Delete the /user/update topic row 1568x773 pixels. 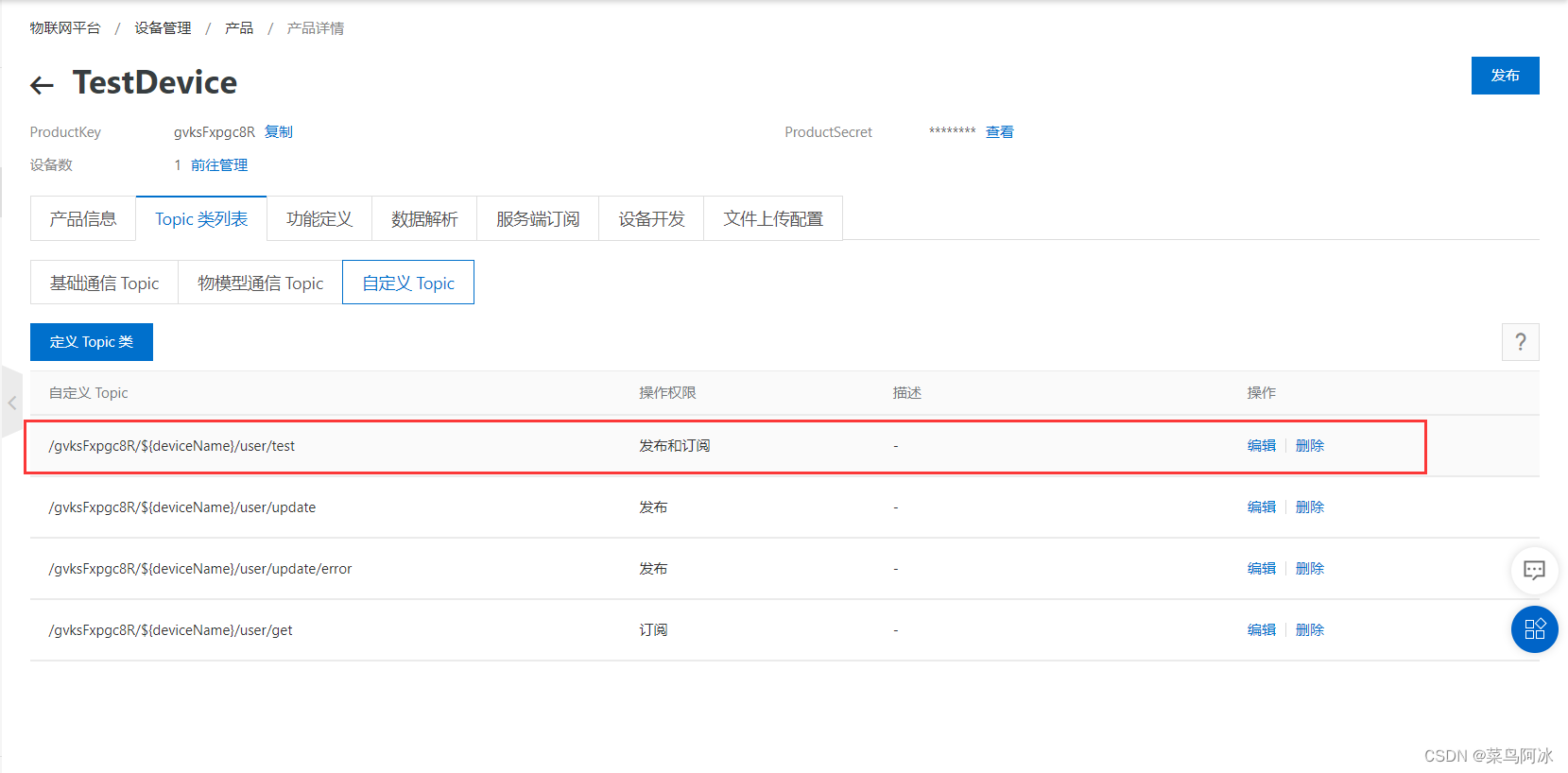tap(1310, 507)
